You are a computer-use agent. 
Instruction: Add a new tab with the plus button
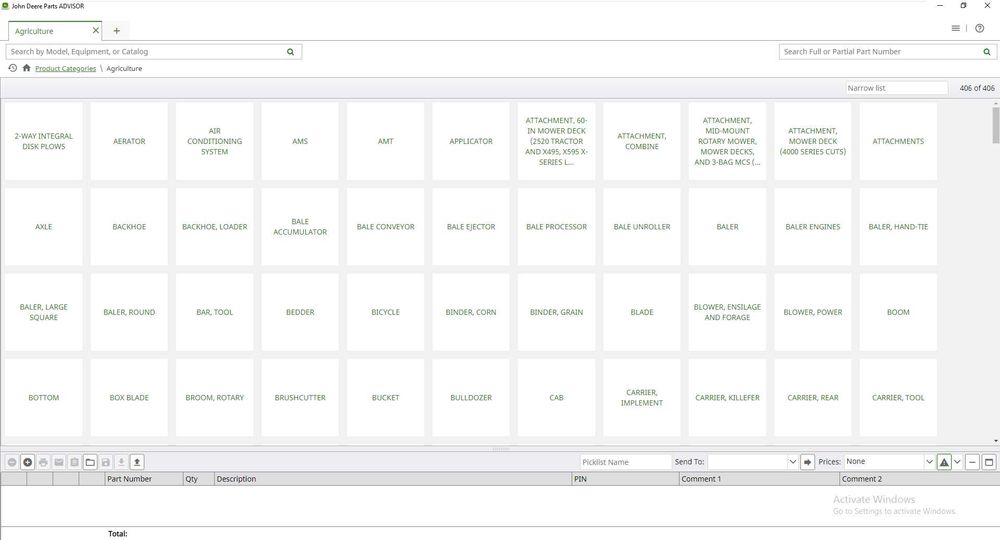(x=117, y=31)
